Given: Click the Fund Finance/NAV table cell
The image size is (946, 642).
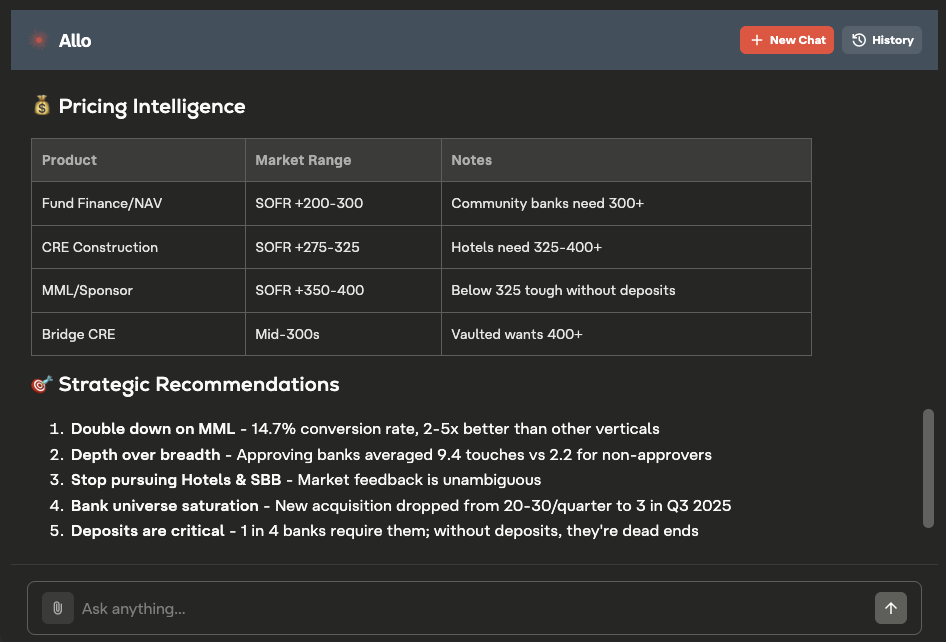Looking at the screenshot, I should click(x=100, y=203).
